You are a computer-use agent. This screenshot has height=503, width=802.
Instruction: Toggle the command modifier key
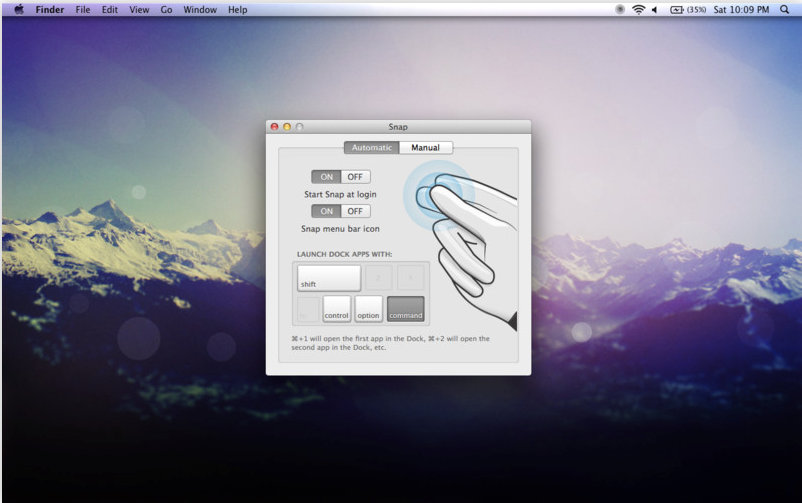pos(406,309)
